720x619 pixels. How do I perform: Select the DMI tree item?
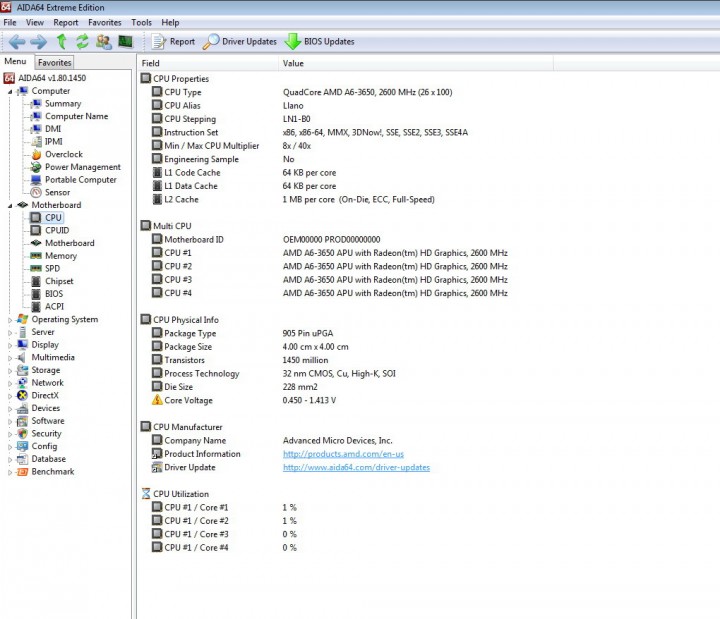[53, 129]
